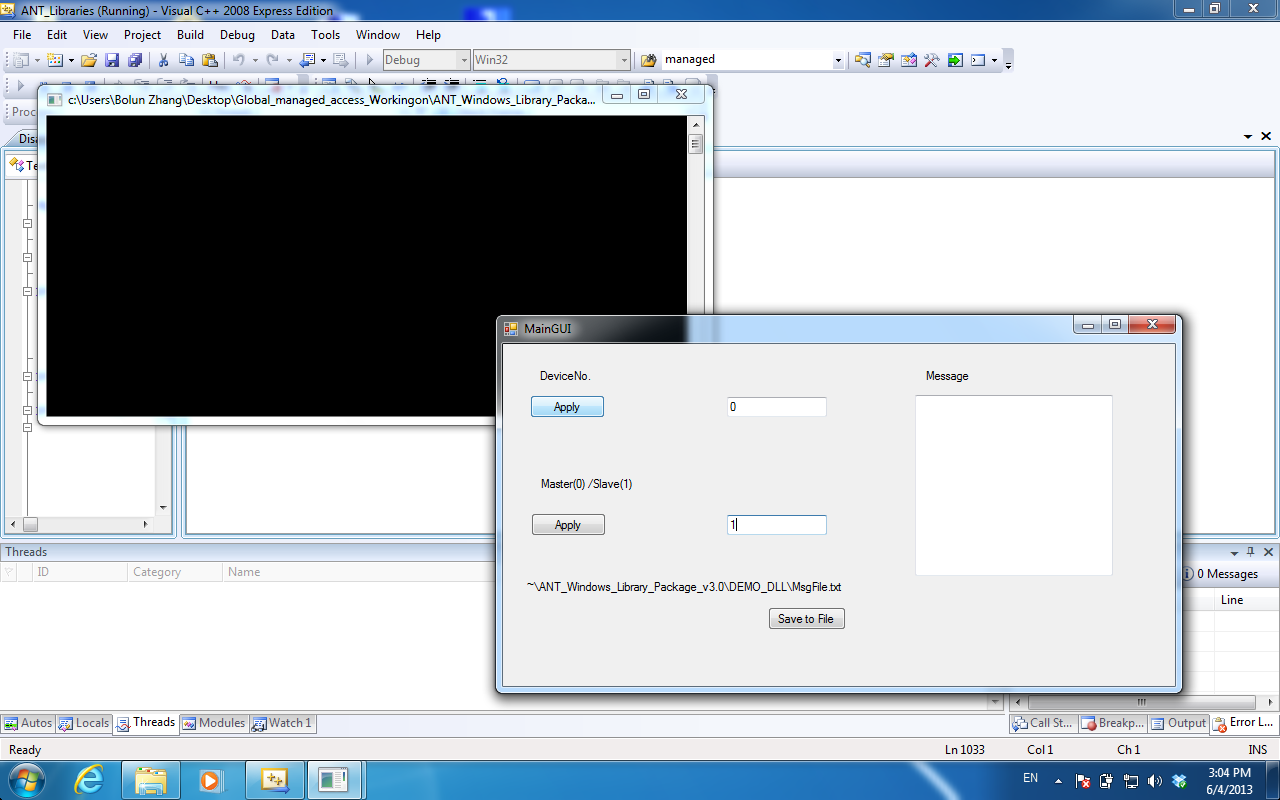
Task: Click the Navigate Backward icon
Action: 307,60
